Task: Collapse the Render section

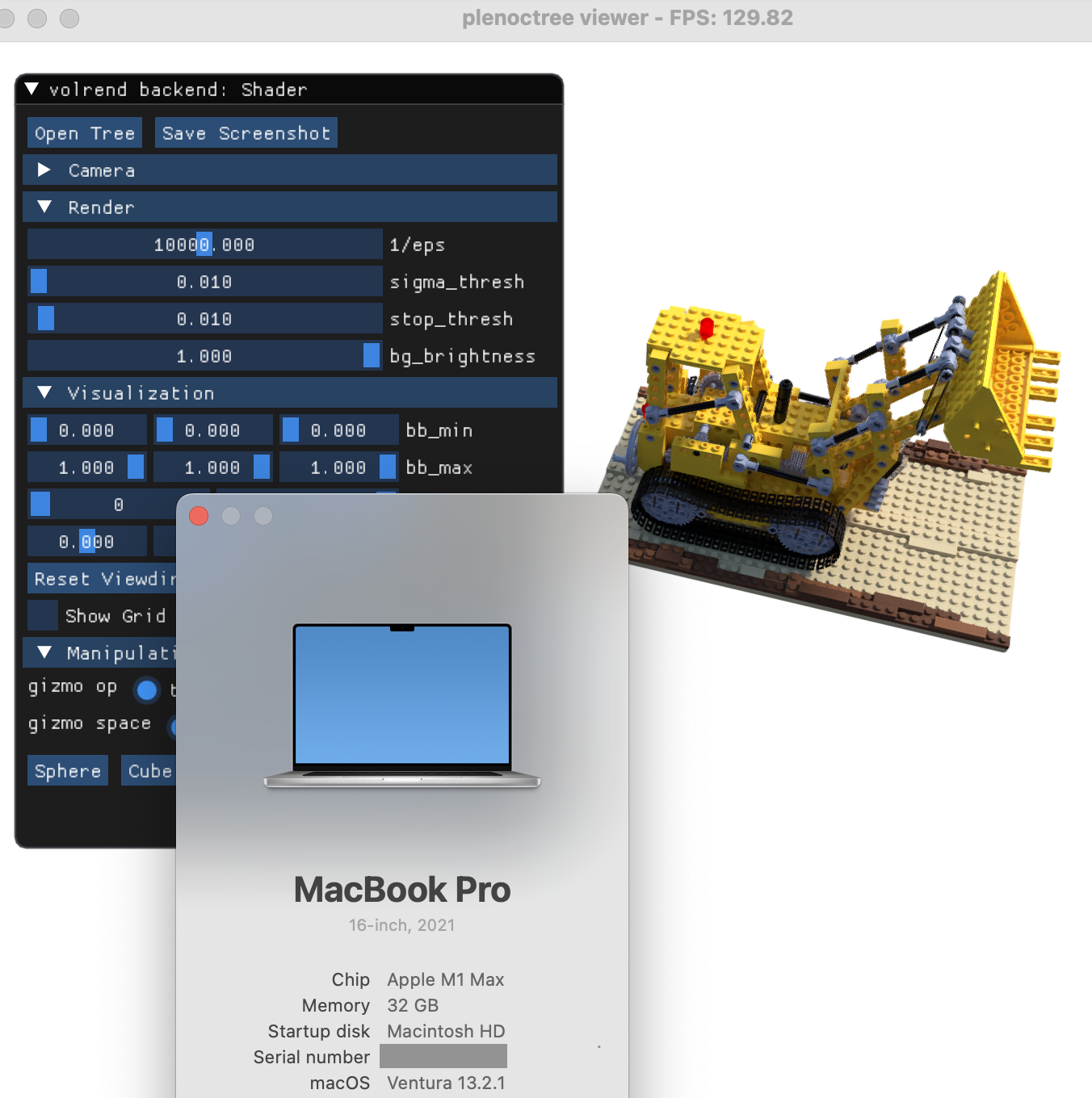Action: 290,207
